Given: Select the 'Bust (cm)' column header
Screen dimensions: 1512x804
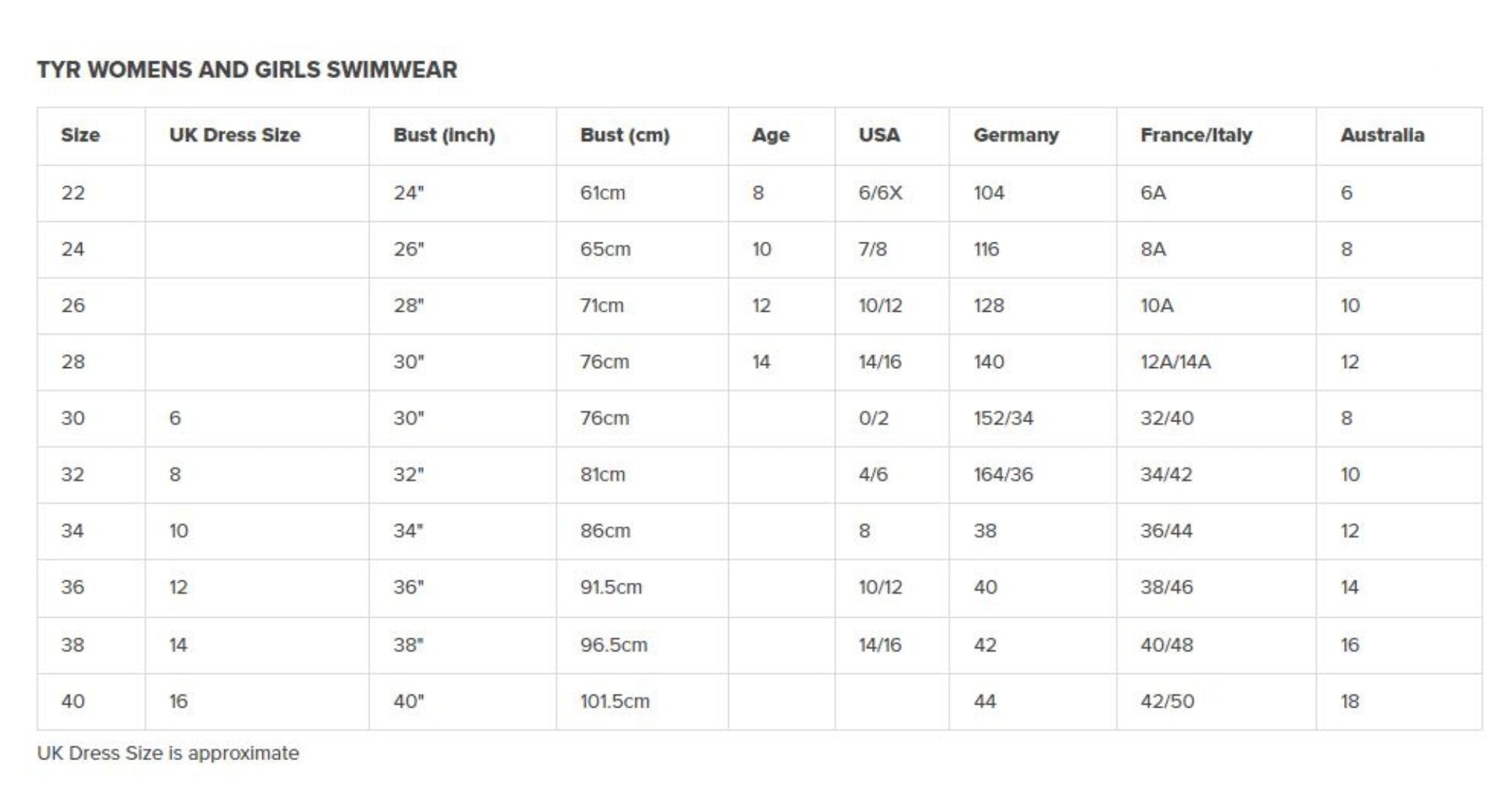Looking at the screenshot, I should (625, 135).
